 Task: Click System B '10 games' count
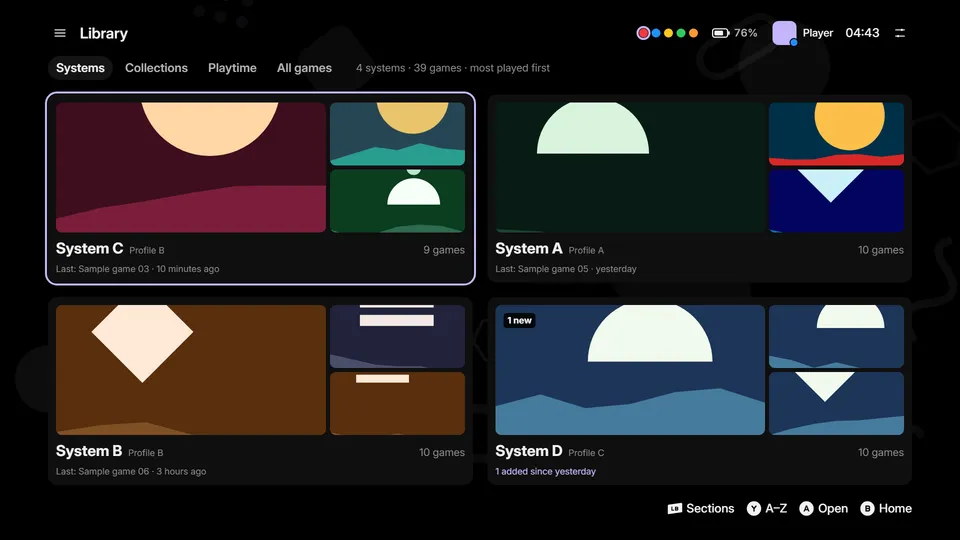click(442, 452)
